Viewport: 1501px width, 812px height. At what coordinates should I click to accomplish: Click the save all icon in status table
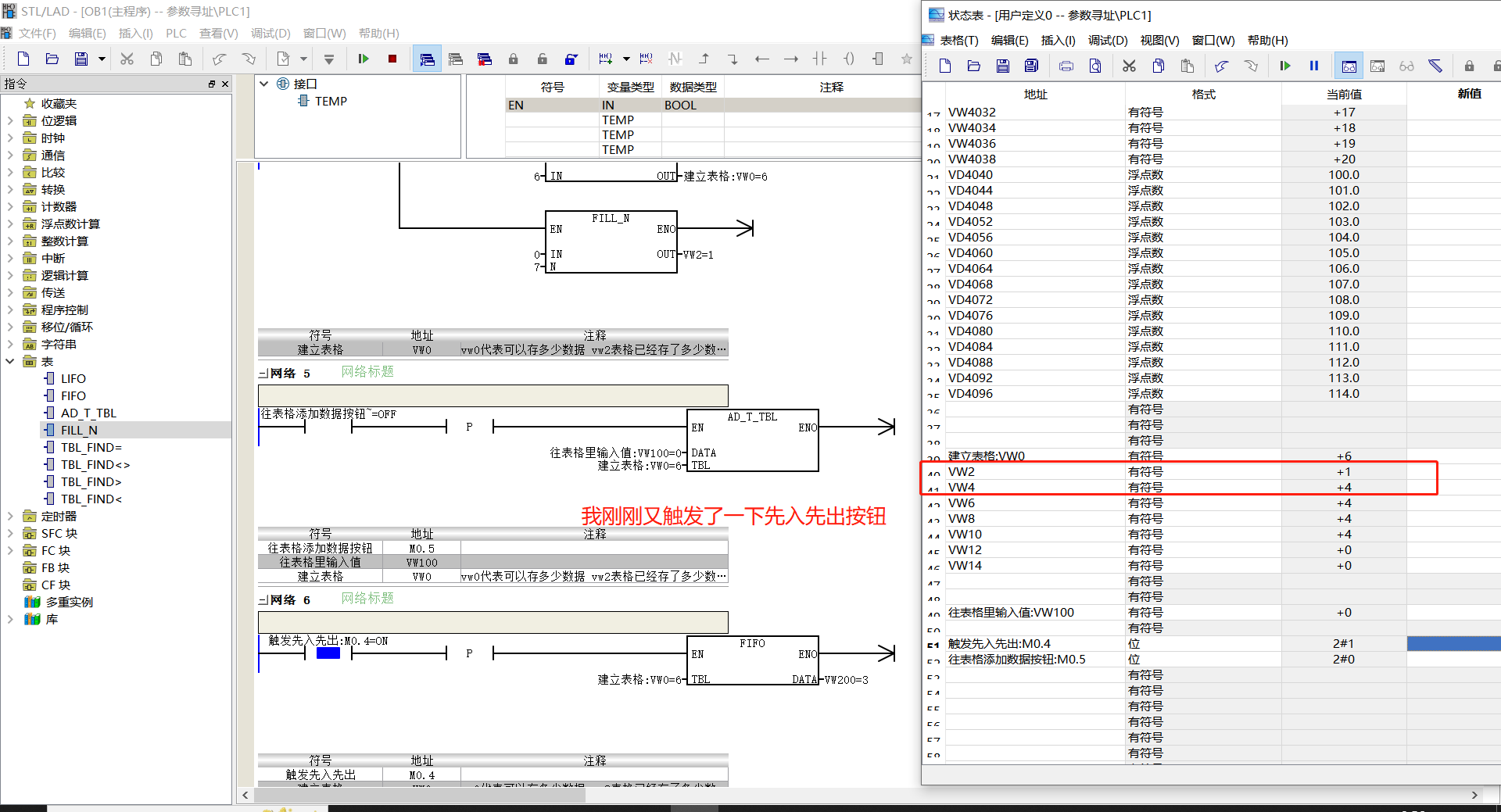1031,66
